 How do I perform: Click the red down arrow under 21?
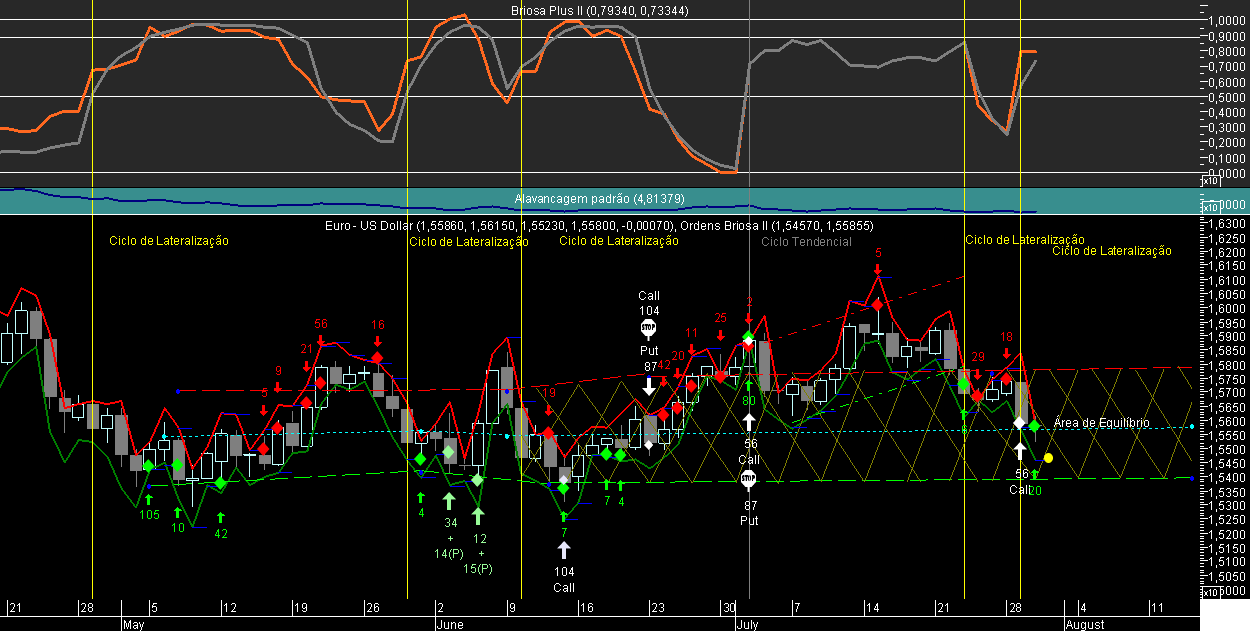306,365
